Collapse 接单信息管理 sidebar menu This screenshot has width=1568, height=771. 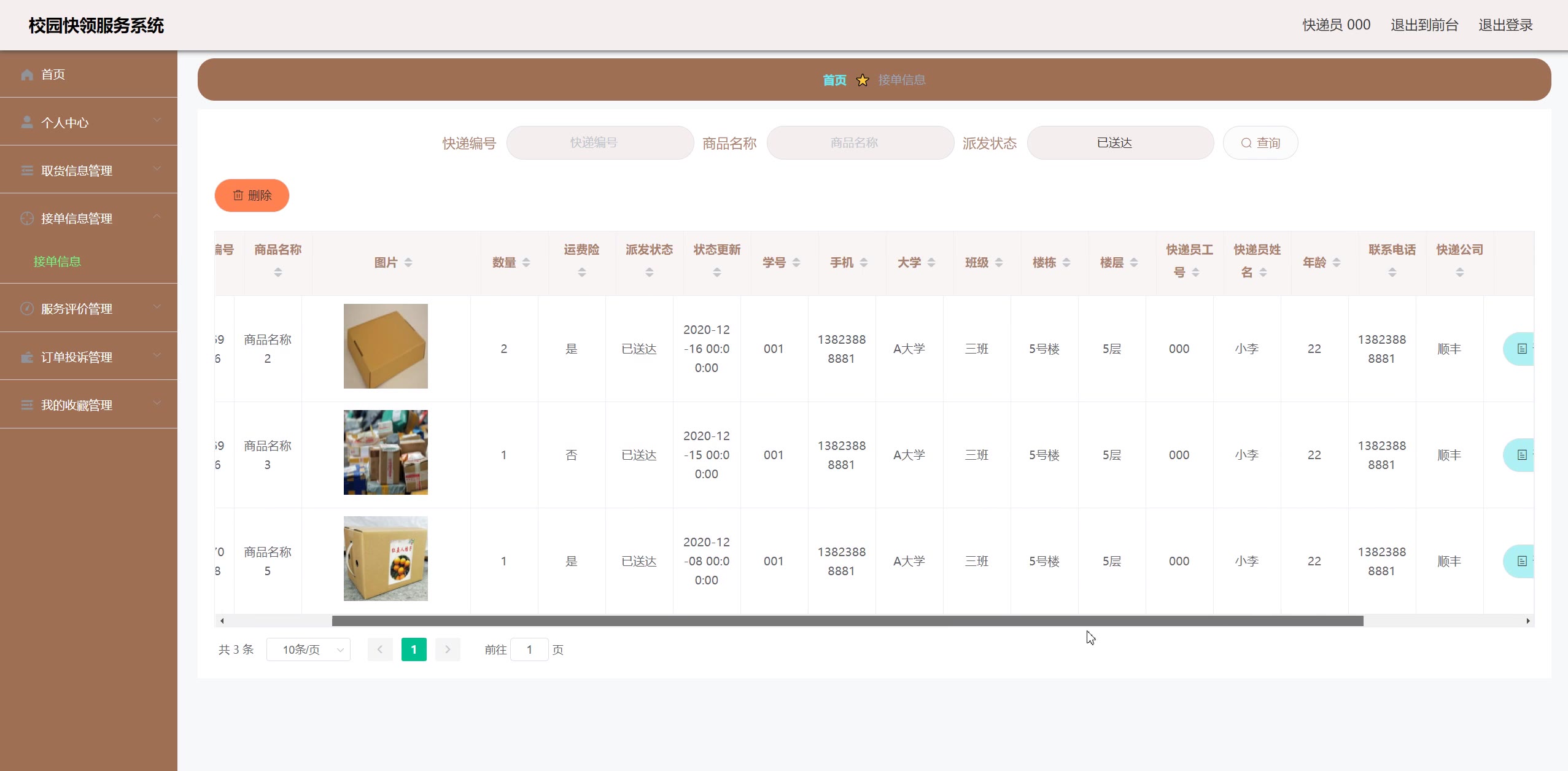click(88, 218)
